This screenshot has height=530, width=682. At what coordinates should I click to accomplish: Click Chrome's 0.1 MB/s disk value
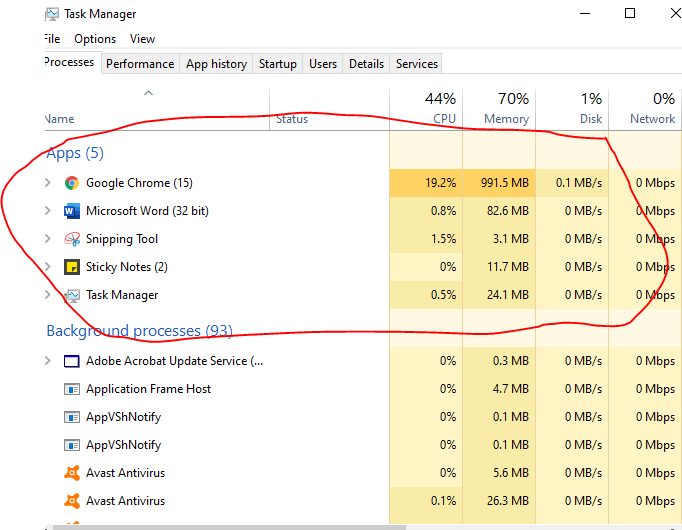point(579,183)
